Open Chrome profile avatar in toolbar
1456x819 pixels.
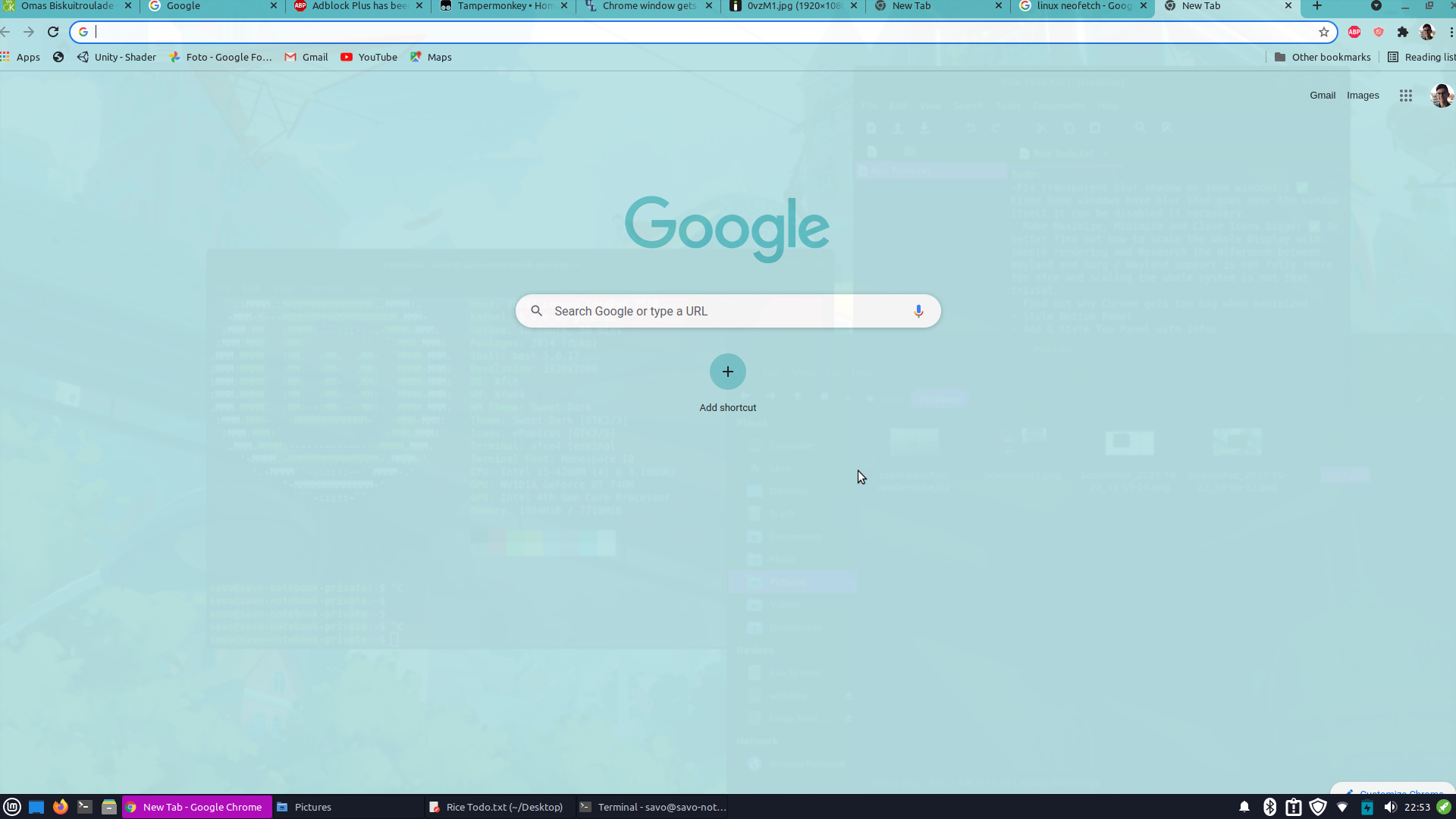1427,32
